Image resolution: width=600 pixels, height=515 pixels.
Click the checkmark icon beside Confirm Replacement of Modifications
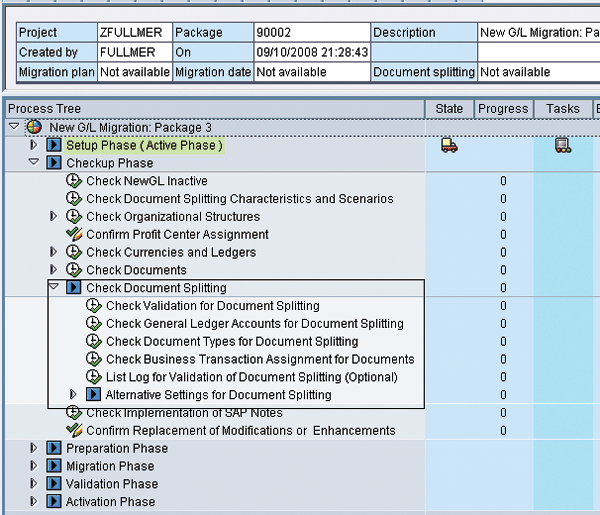(x=73, y=431)
